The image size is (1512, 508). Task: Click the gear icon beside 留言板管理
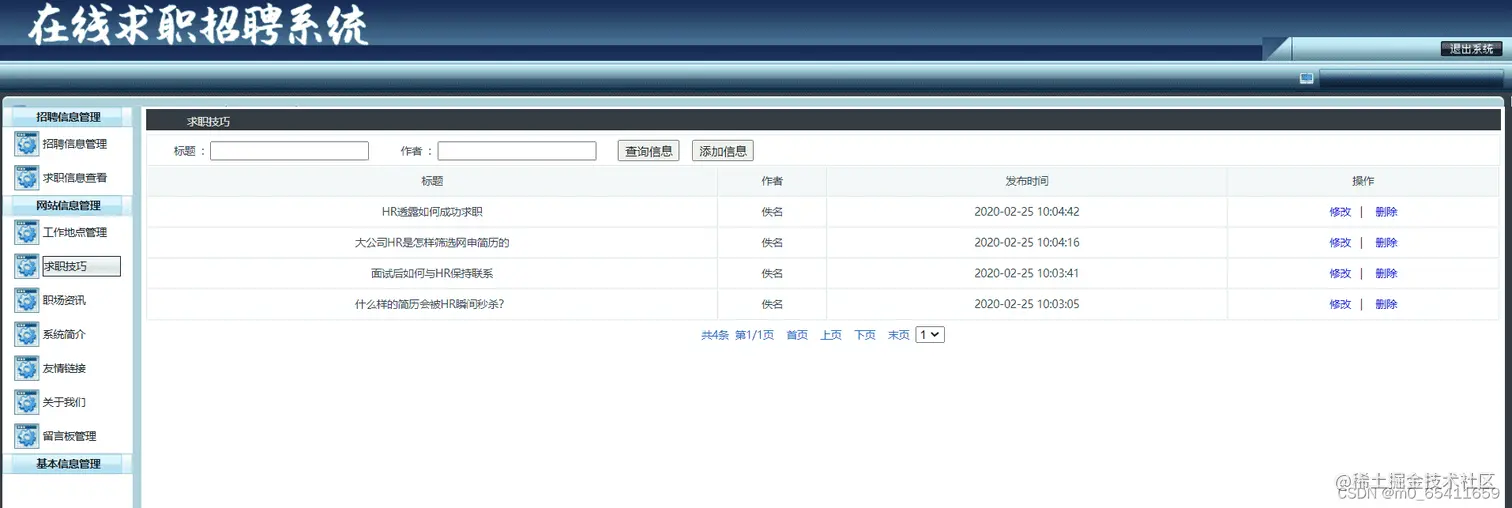[27, 437]
